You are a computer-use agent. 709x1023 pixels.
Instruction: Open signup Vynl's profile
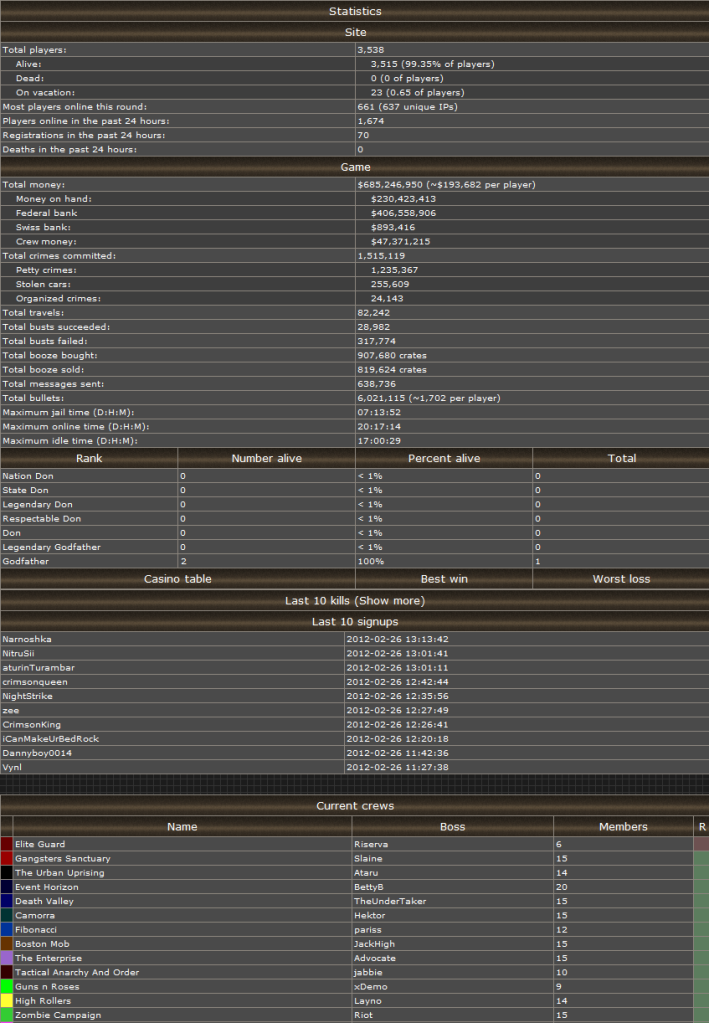tap(12, 767)
